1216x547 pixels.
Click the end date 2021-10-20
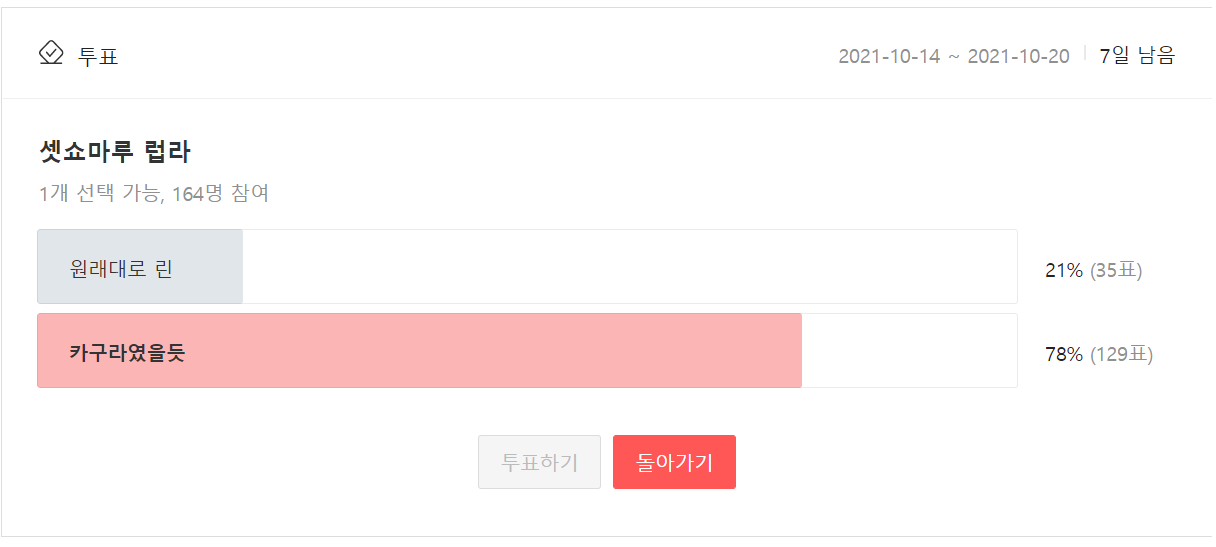1018,56
